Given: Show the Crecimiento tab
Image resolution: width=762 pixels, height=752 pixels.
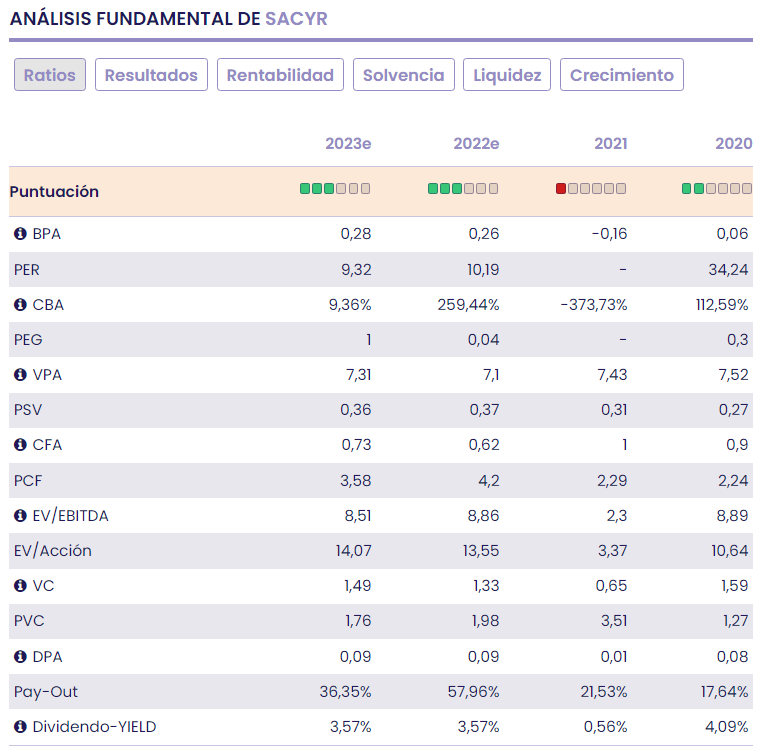Looking at the screenshot, I should [x=622, y=75].
